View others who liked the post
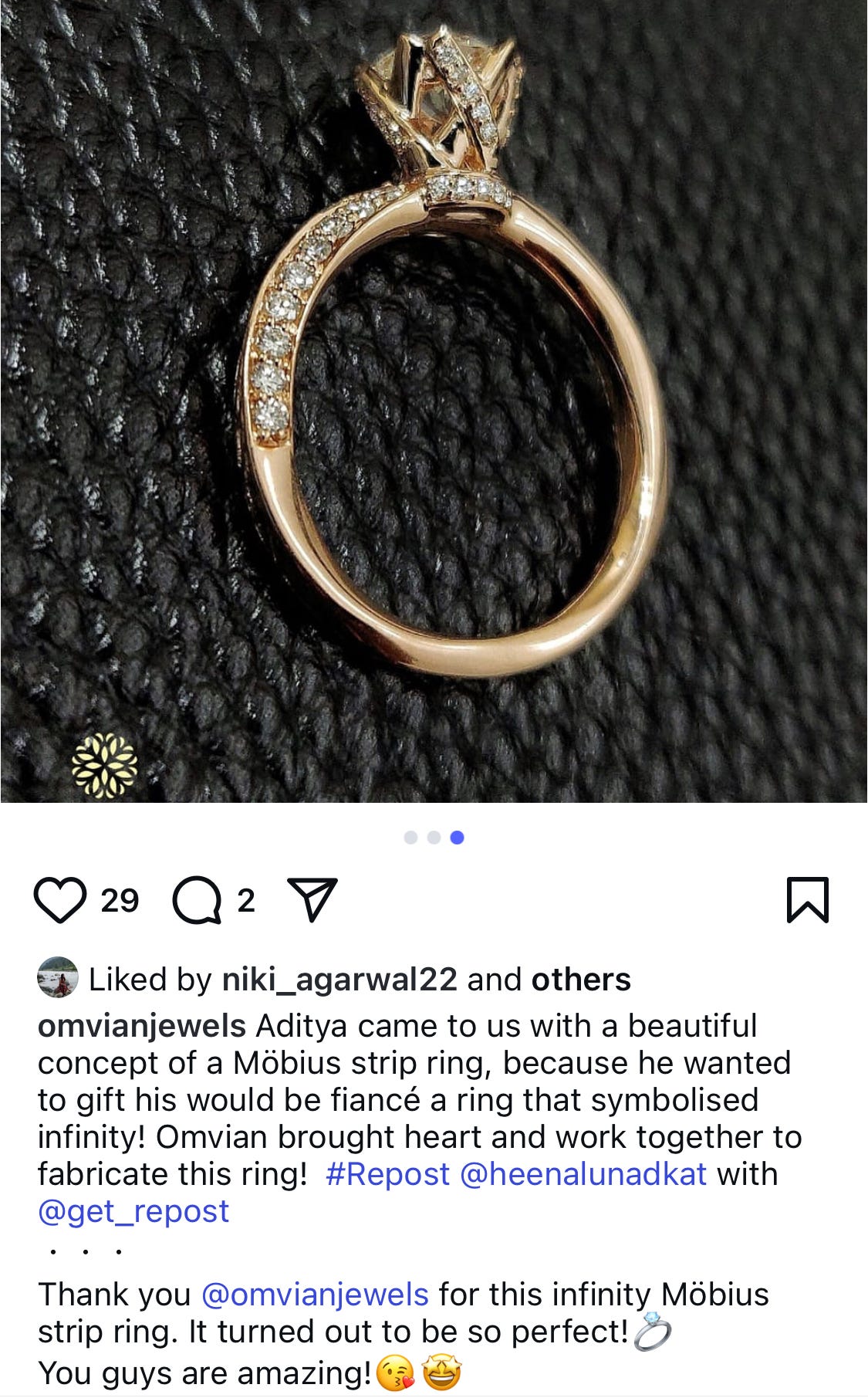This screenshot has width=868, height=1398. pyautogui.click(x=581, y=980)
